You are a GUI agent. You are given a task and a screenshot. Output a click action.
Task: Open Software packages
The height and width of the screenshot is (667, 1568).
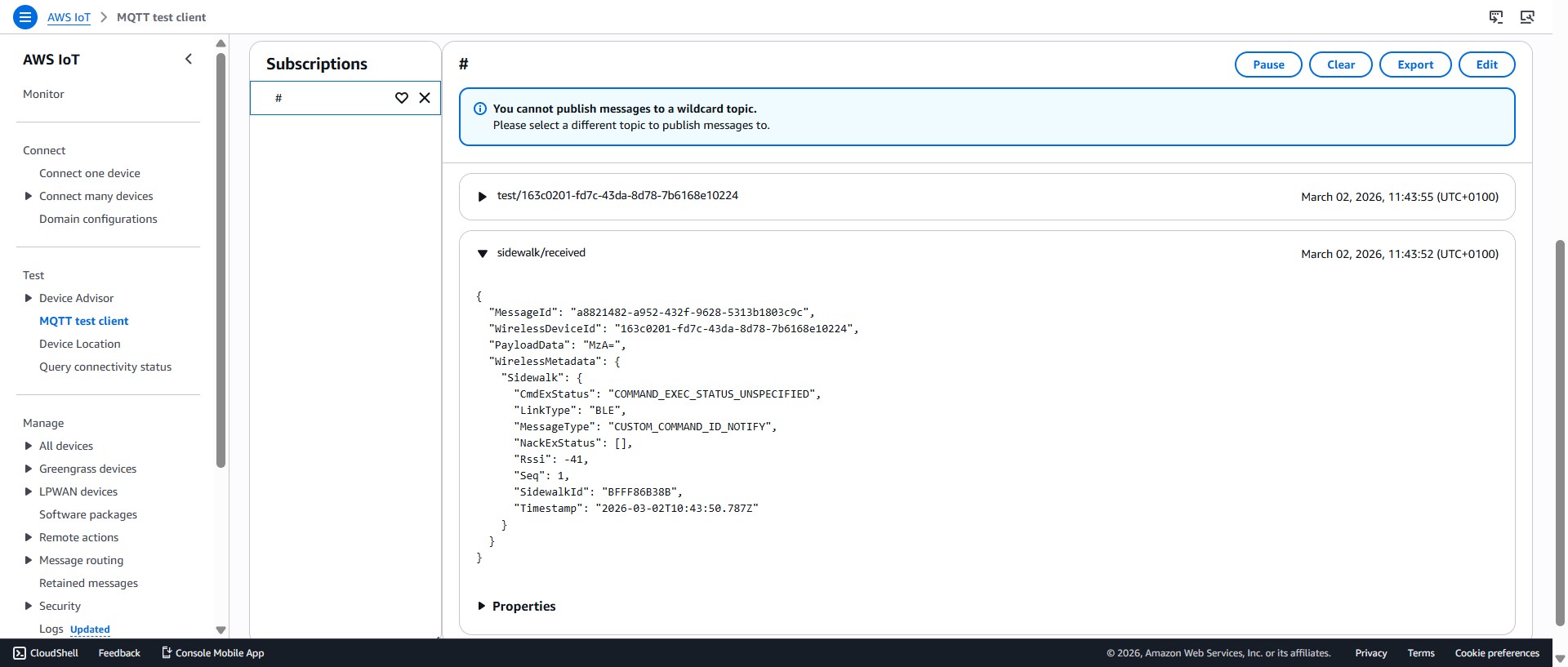tap(88, 514)
